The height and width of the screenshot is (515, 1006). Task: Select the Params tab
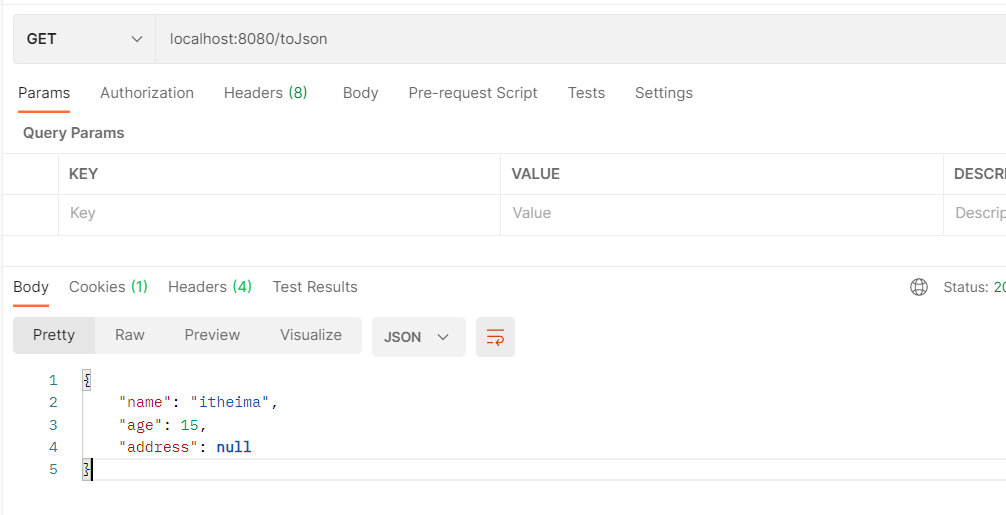[44, 93]
